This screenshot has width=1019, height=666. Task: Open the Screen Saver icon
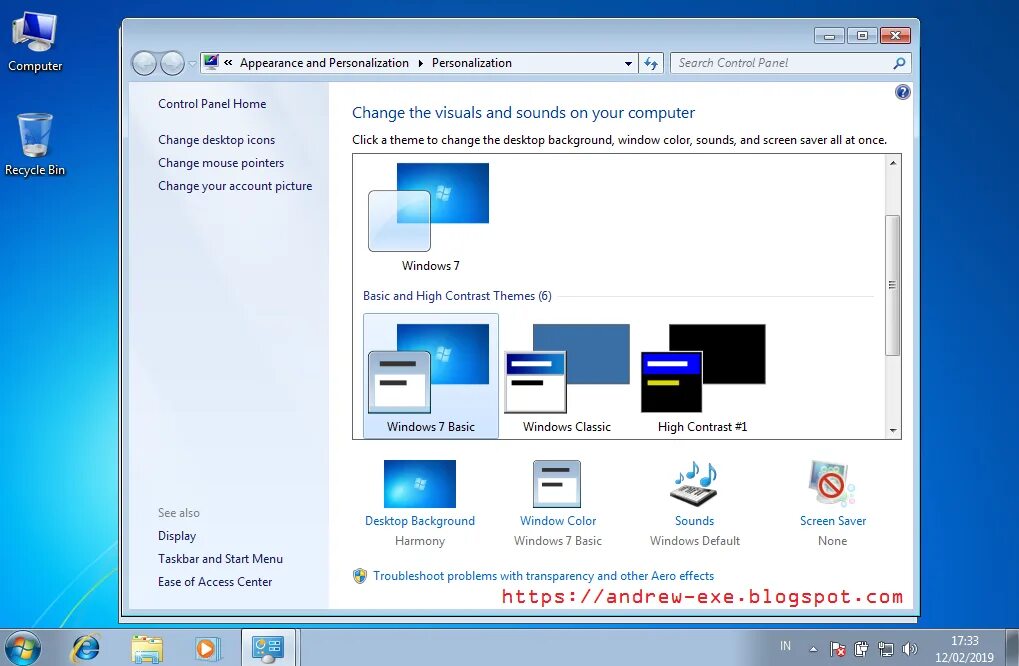[832, 484]
